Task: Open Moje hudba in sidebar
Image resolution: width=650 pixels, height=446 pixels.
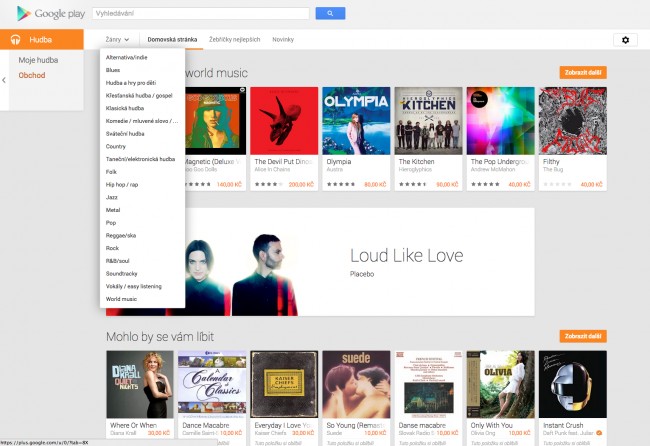Action: click(38, 60)
